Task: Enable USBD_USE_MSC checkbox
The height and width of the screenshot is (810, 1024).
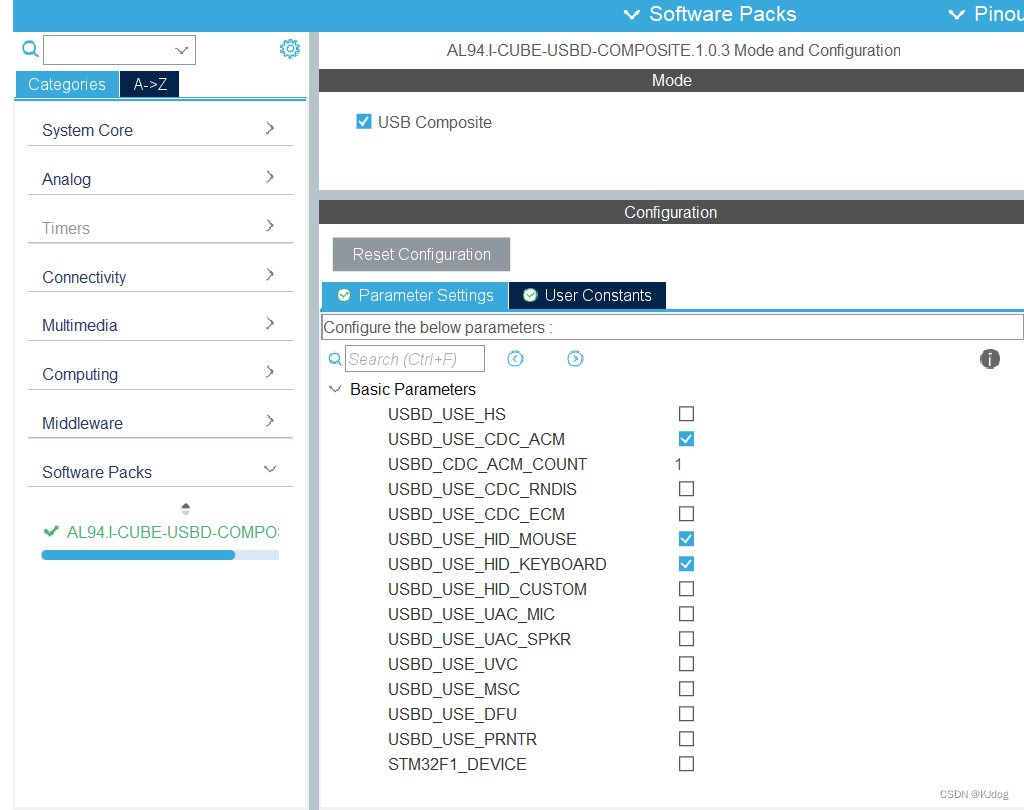Action: (x=686, y=688)
